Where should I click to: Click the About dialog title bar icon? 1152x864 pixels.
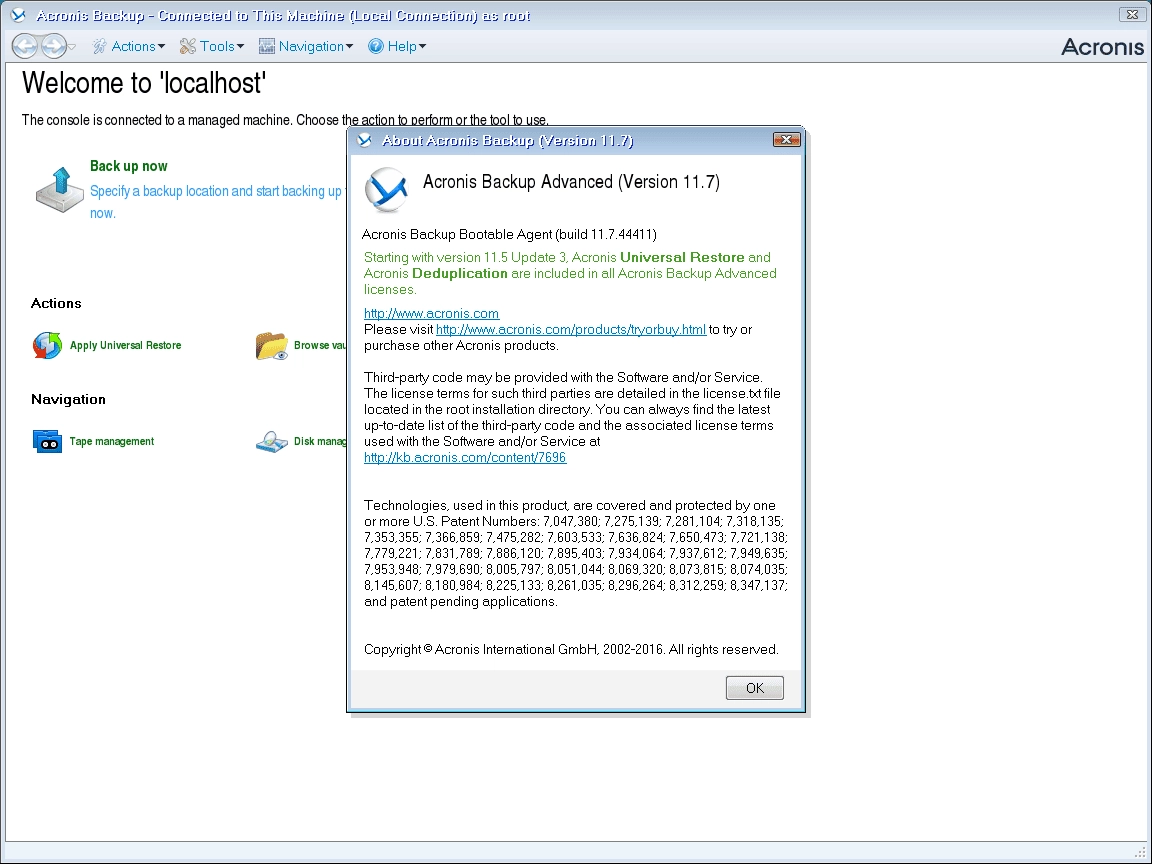coord(364,140)
